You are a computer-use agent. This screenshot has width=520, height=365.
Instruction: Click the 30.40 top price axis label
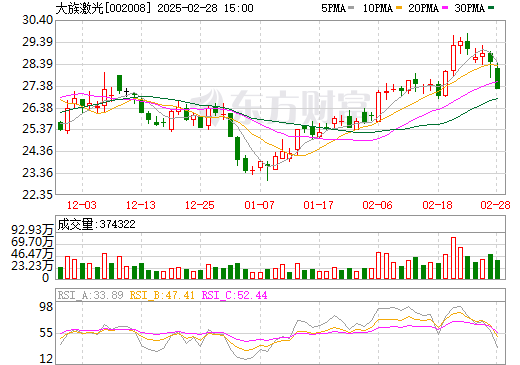[x=37, y=20]
